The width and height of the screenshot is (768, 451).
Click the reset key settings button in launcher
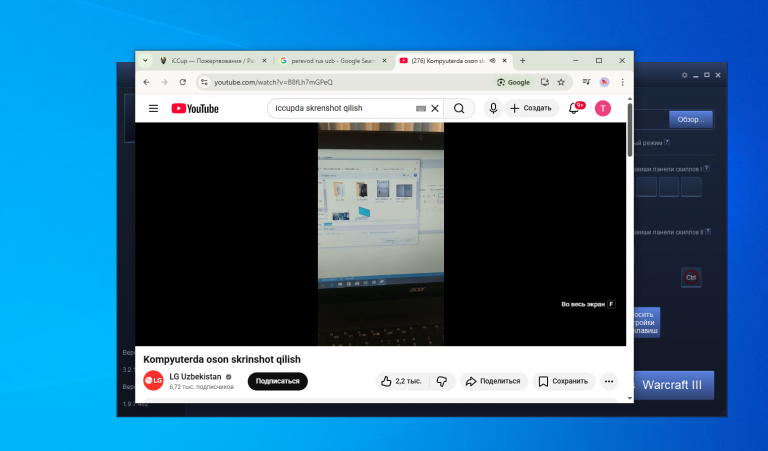coord(647,322)
